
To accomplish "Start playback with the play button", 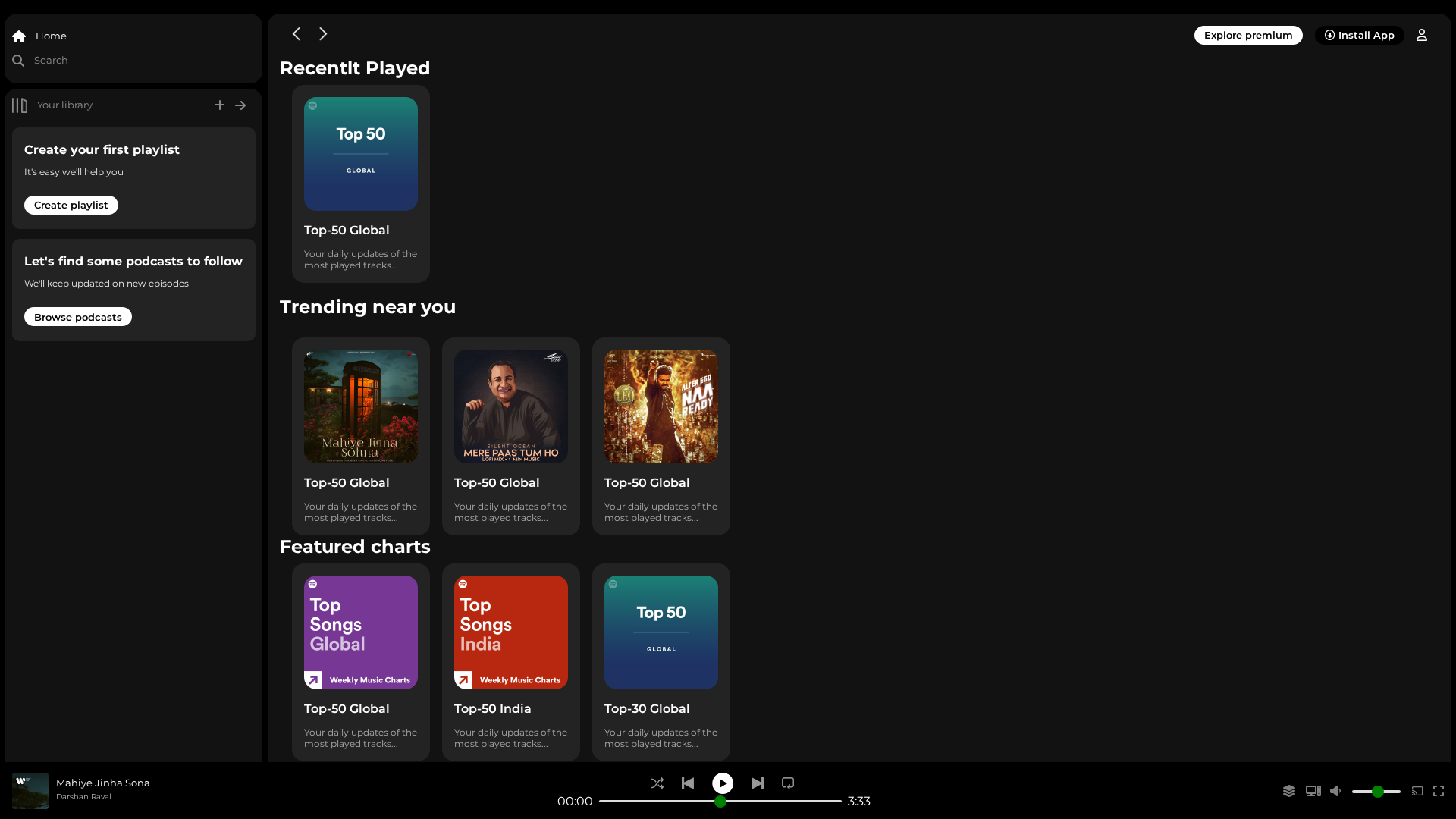I will point(723,783).
